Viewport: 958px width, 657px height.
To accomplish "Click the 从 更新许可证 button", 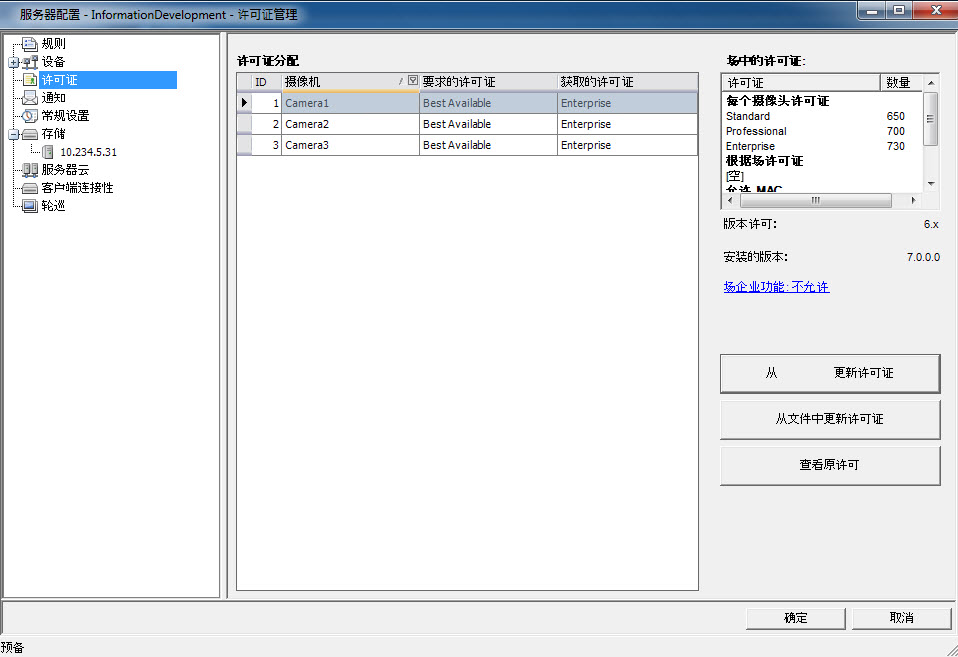I will coord(830,373).
